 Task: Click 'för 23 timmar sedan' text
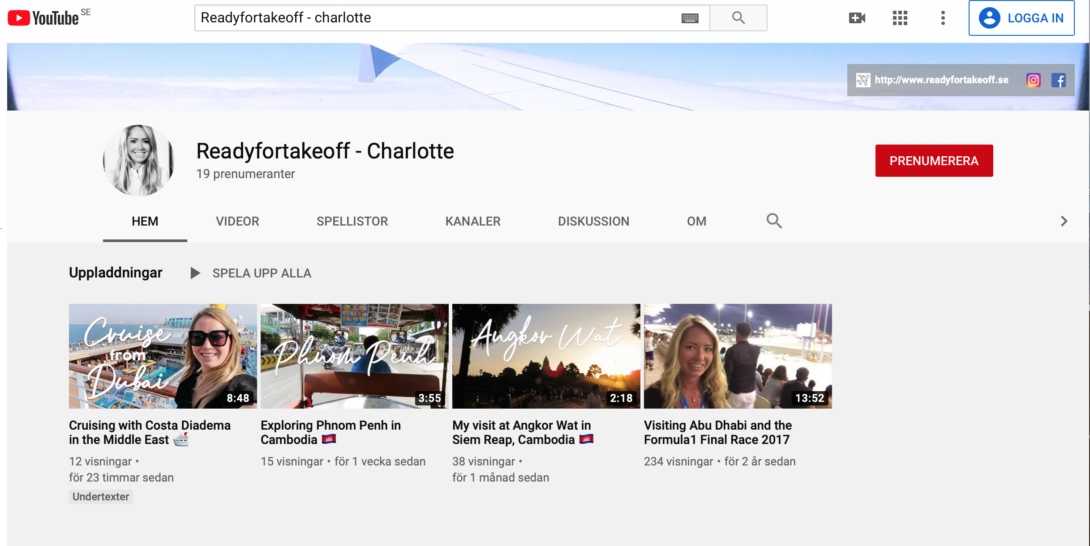122,478
